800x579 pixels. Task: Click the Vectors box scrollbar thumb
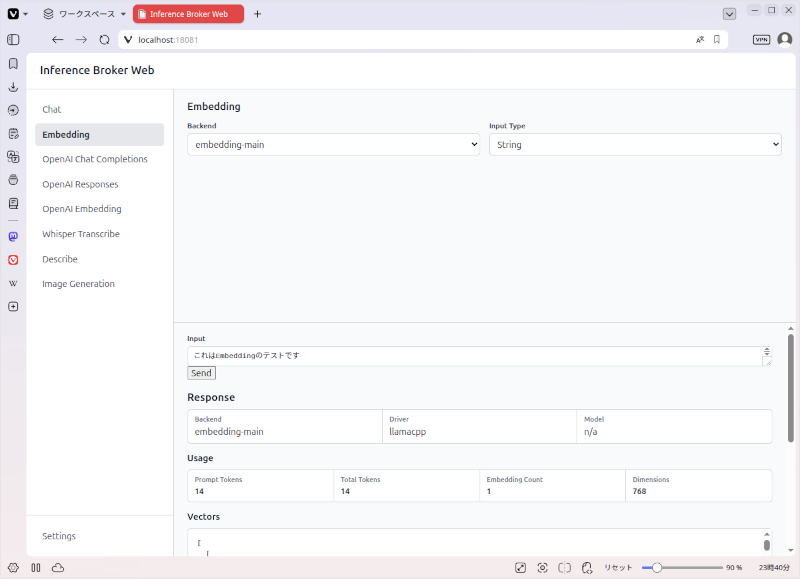click(x=767, y=545)
